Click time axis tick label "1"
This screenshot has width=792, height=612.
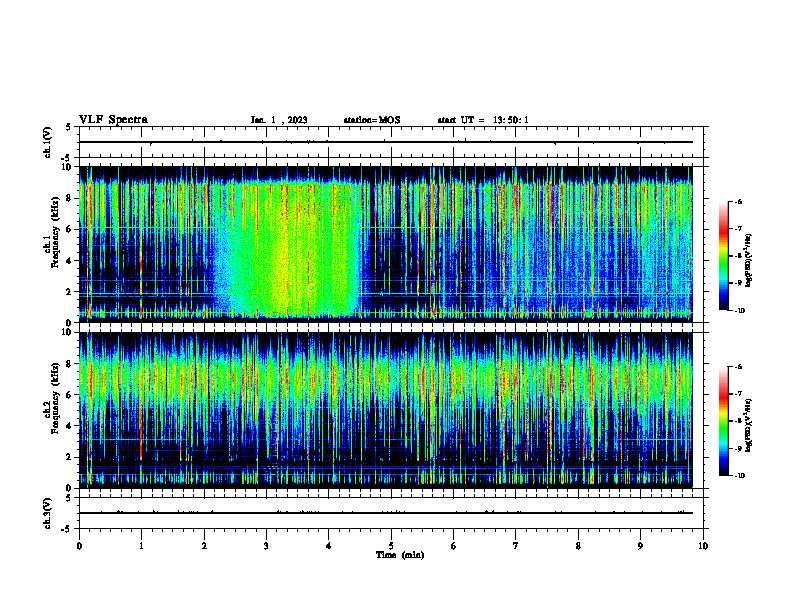click(x=141, y=546)
